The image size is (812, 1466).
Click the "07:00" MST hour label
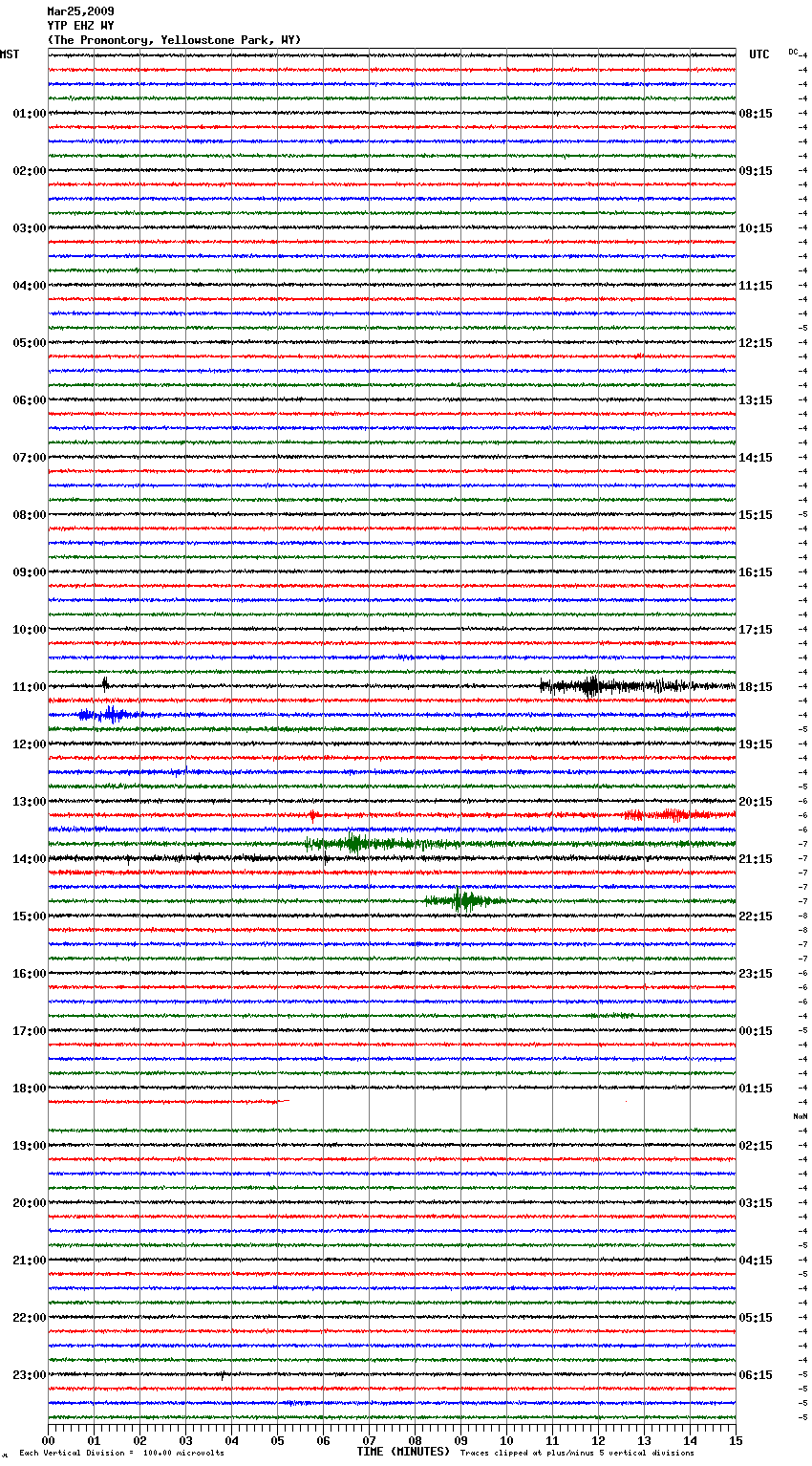(x=30, y=458)
